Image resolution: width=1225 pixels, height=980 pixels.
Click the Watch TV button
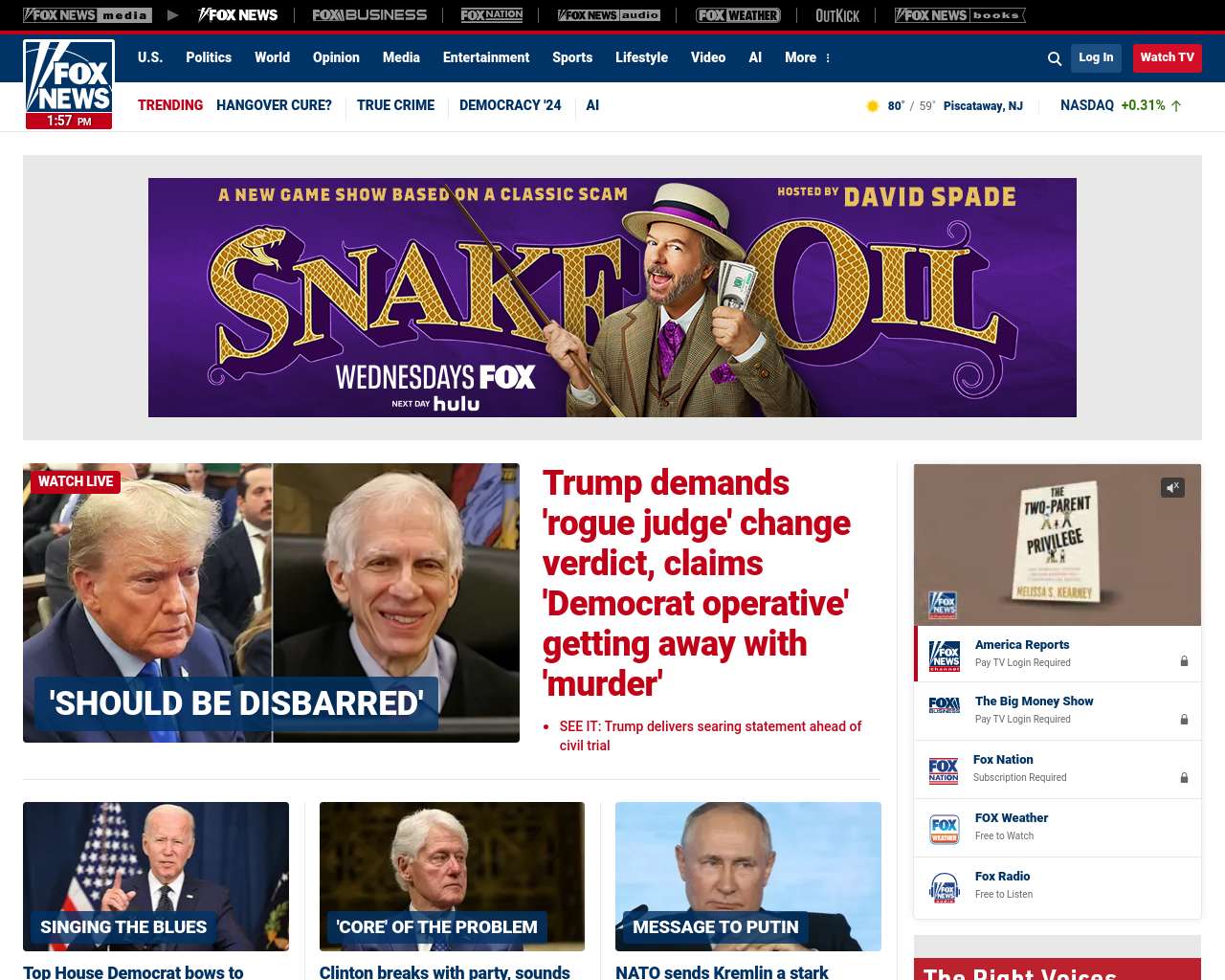tap(1167, 57)
